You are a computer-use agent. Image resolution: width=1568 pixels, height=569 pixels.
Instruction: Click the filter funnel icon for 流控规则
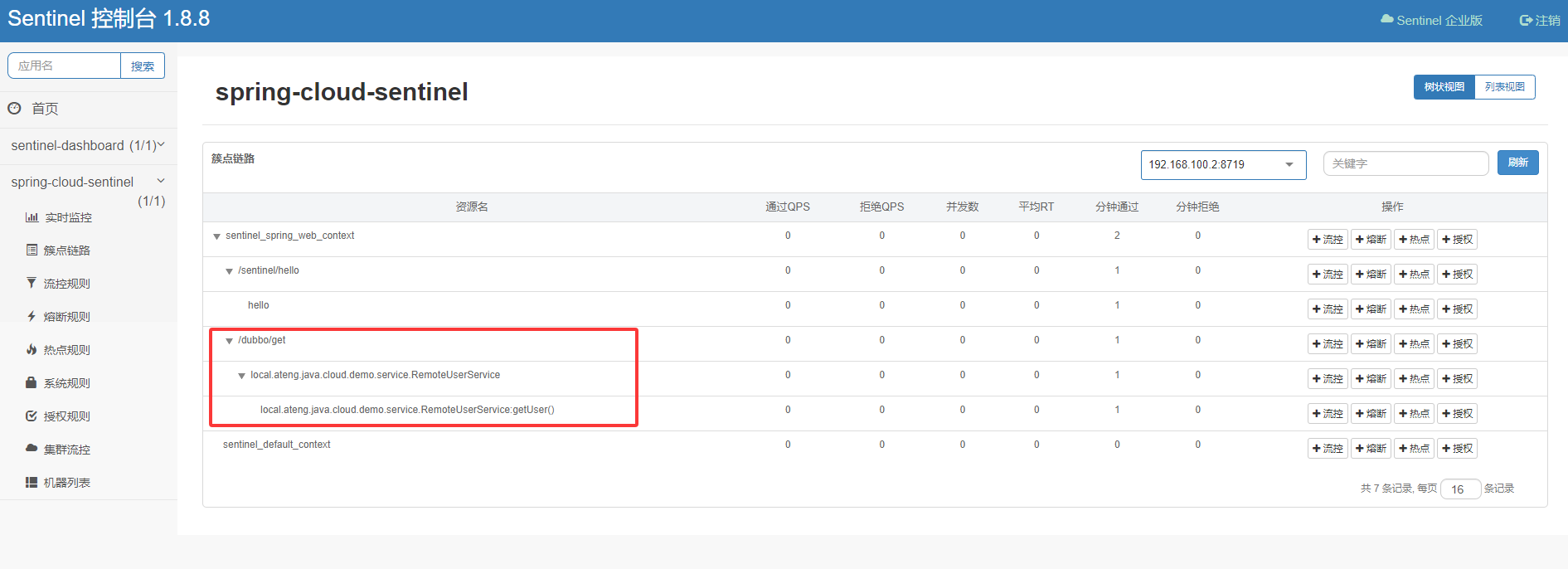[32, 283]
